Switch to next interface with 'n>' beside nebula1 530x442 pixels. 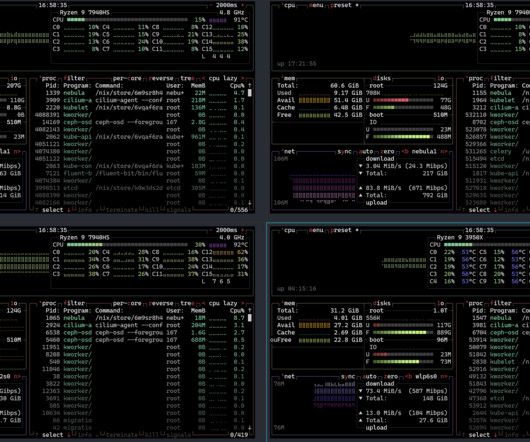pos(444,151)
